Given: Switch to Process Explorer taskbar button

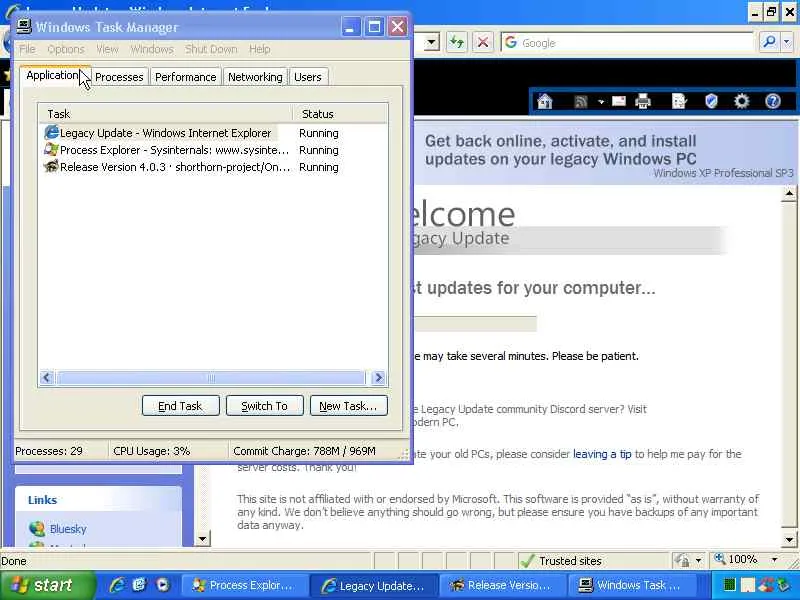Looking at the screenshot, I should [x=244, y=586].
